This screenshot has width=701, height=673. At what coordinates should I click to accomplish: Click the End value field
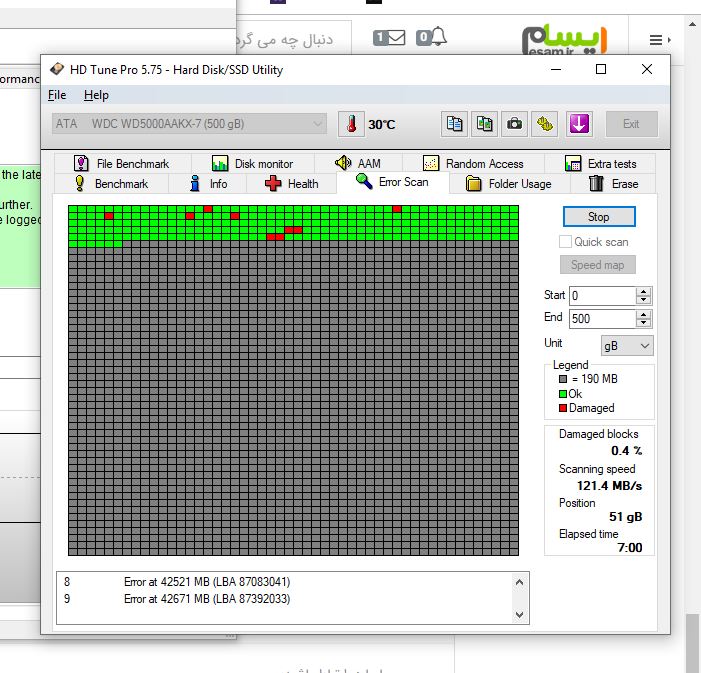(x=602, y=319)
